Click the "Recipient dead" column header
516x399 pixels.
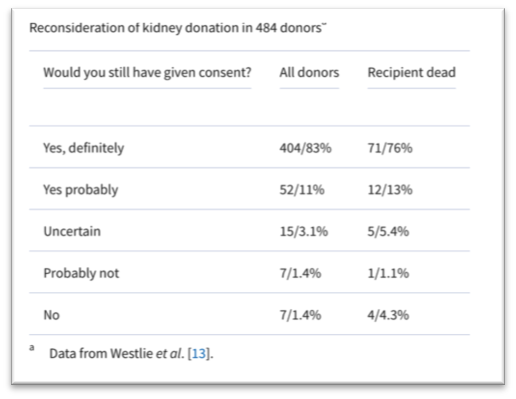click(411, 72)
